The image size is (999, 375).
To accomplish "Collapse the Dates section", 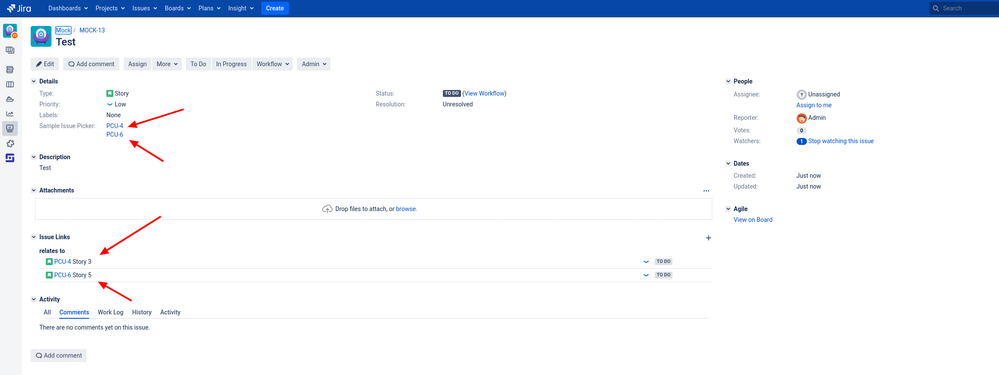I will [x=728, y=164].
